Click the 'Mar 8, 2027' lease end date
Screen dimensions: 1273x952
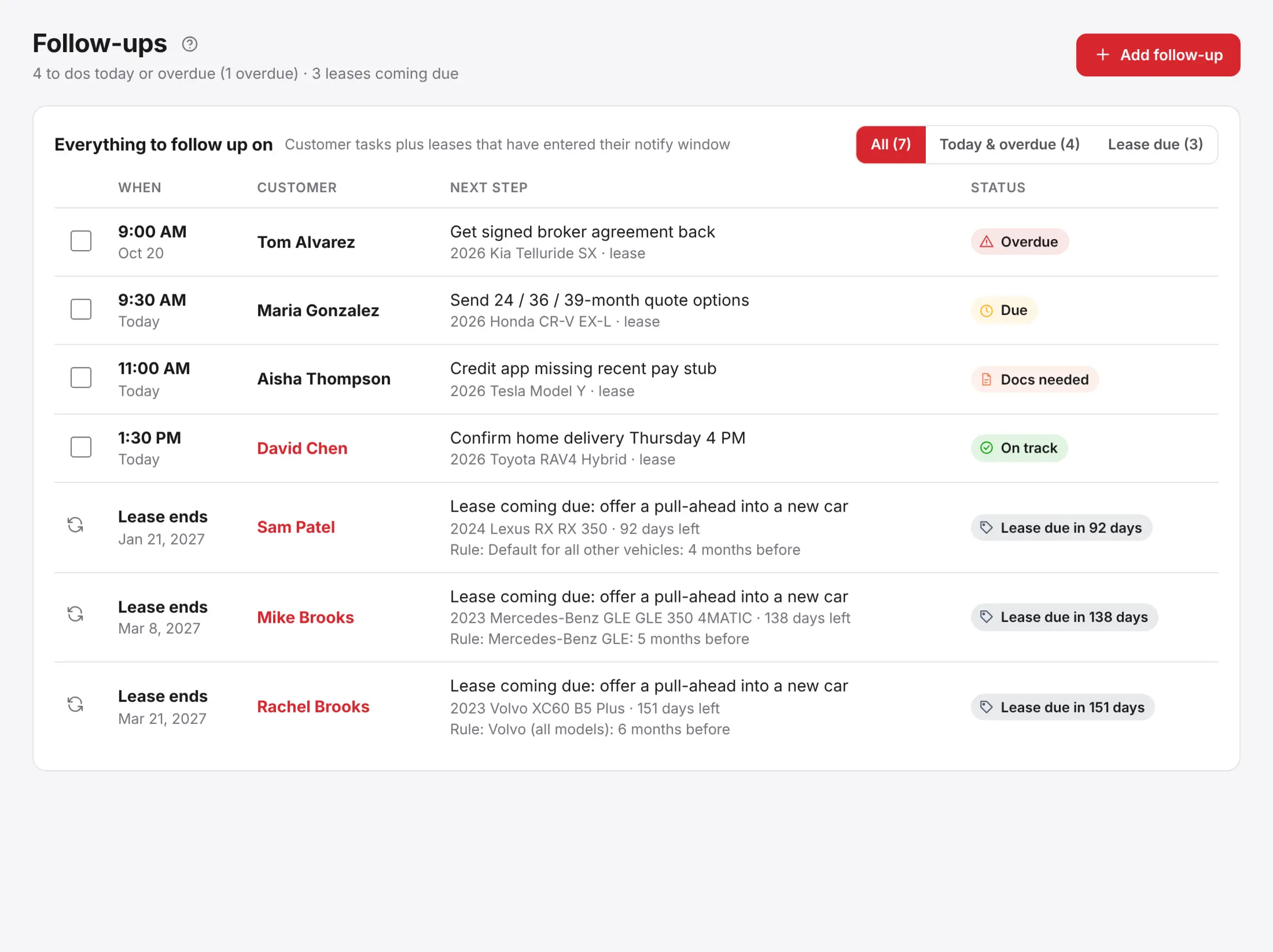click(x=159, y=628)
